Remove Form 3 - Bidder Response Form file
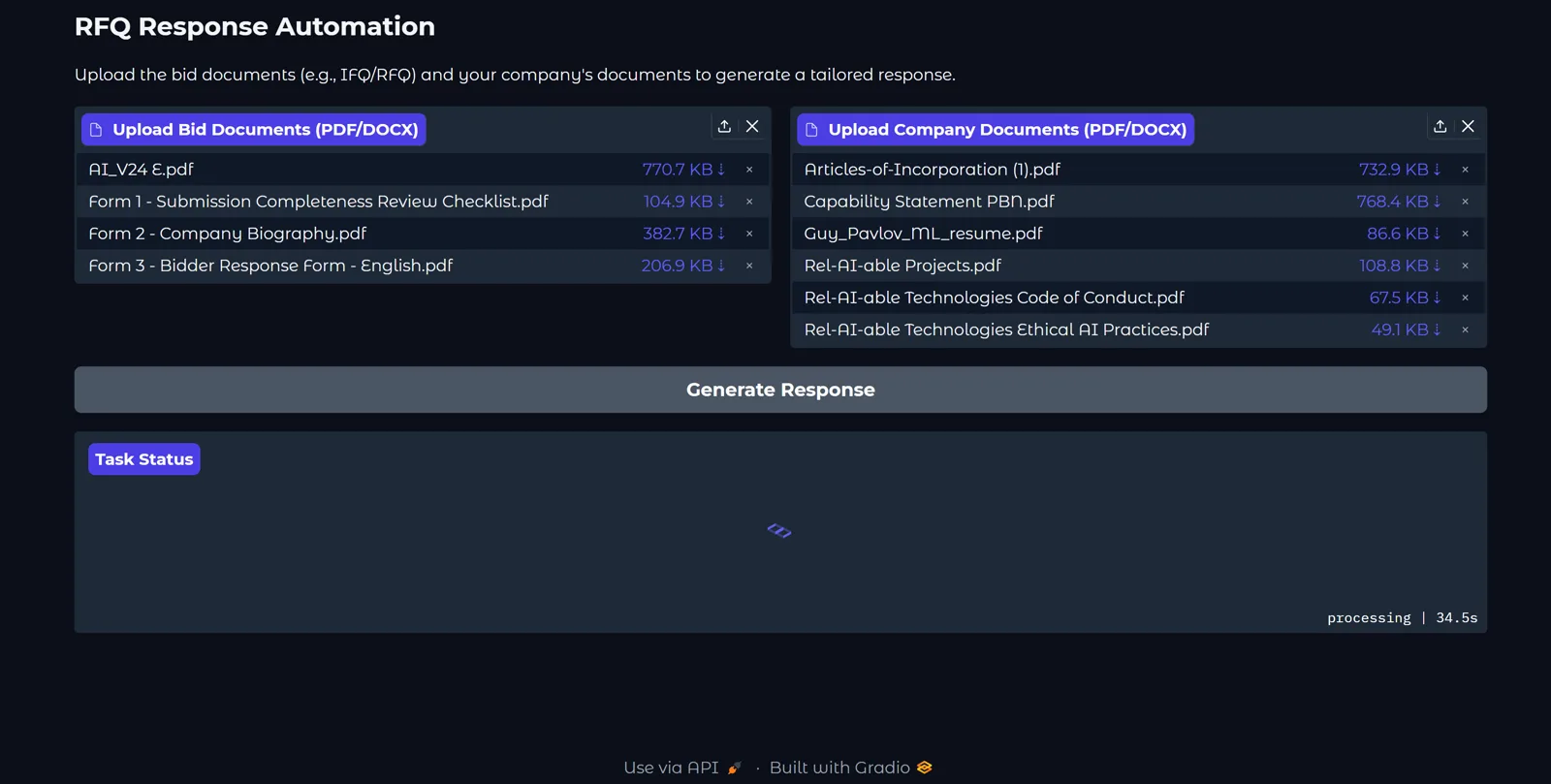Image resolution: width=1551 pixels, height=784 pixels. (x=749, y=266)
